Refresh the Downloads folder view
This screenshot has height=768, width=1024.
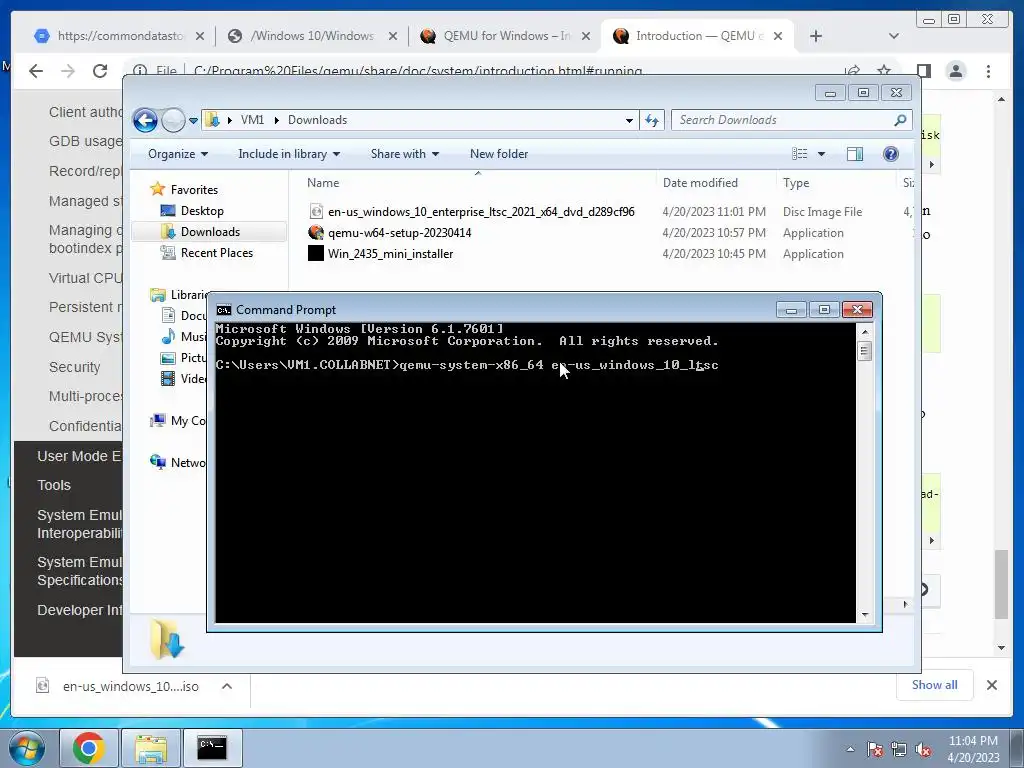coord(652,120)
